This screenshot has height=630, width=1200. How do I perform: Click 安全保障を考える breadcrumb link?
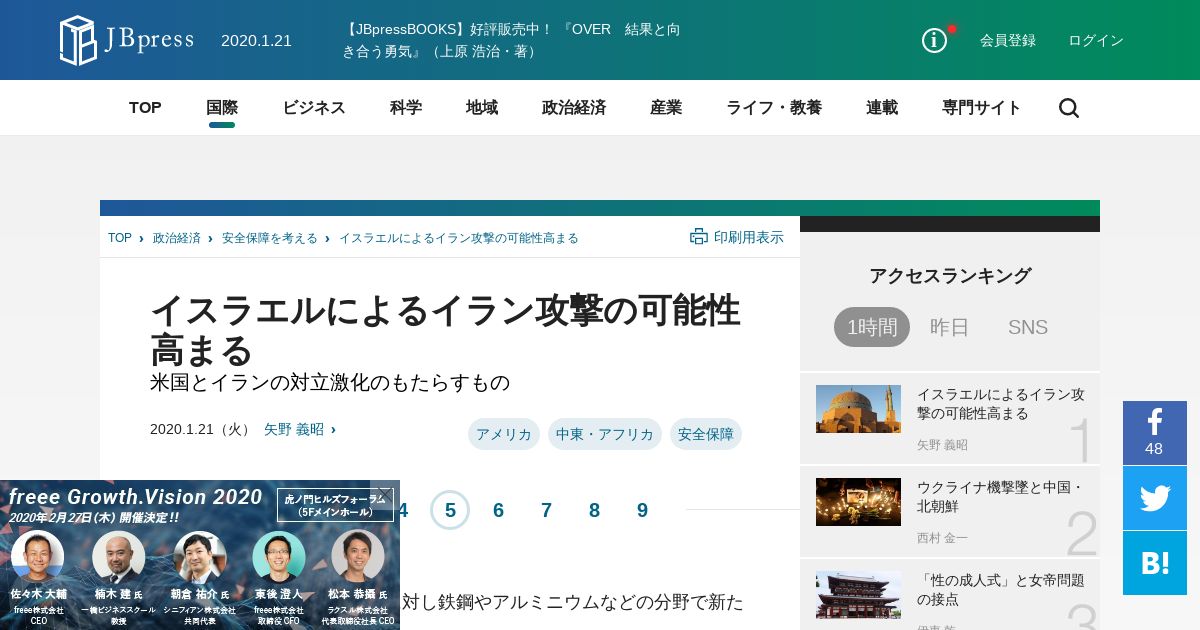pyautogui.click(x=270, y=238)
